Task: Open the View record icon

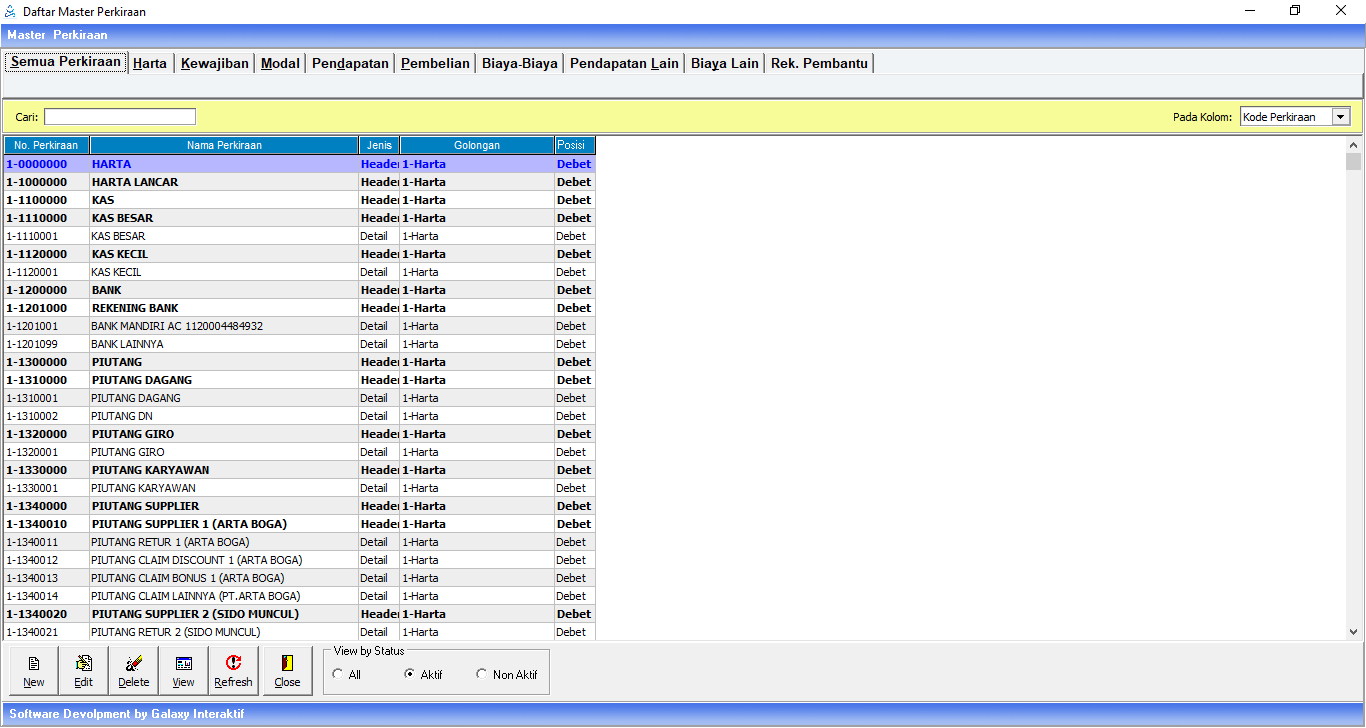Action: point(184,663)
